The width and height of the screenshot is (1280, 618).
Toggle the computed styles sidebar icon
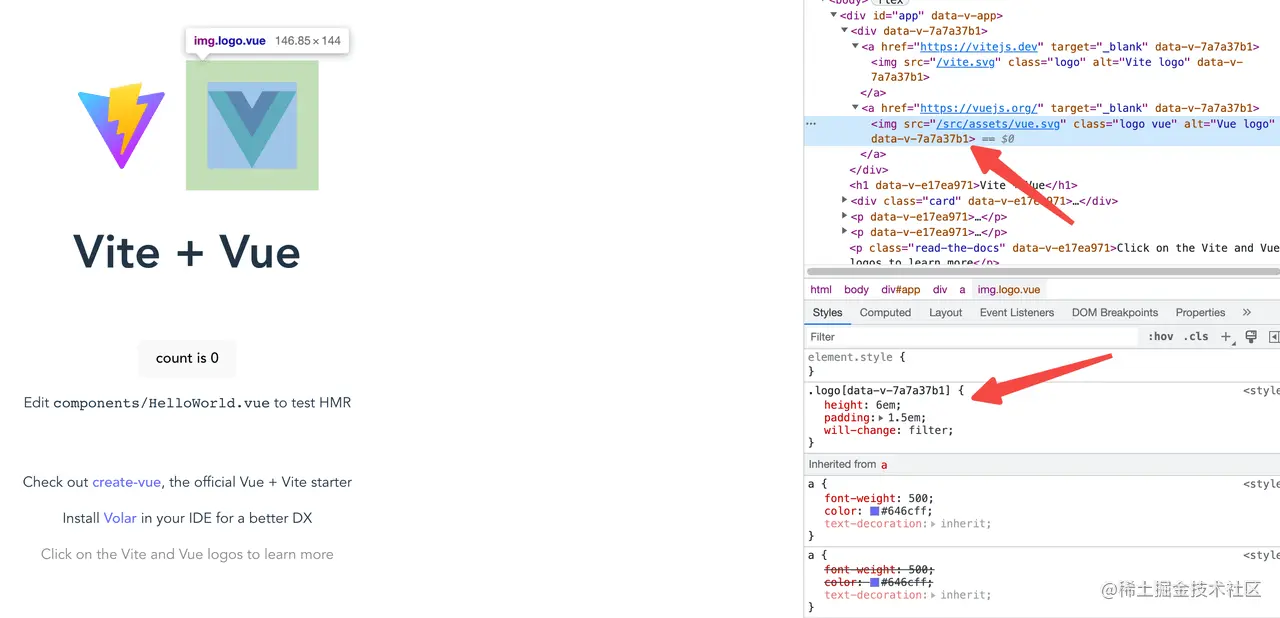coord(1274,337)
